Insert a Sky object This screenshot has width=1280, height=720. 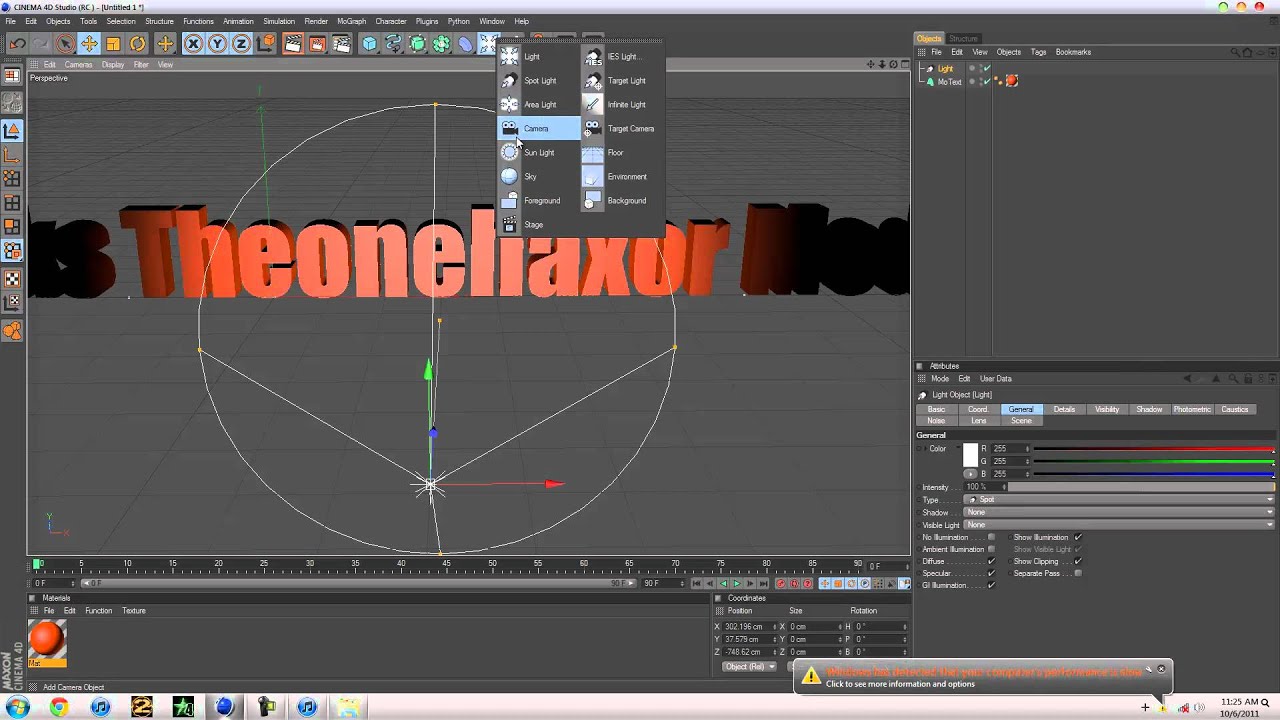coord(538,176)
